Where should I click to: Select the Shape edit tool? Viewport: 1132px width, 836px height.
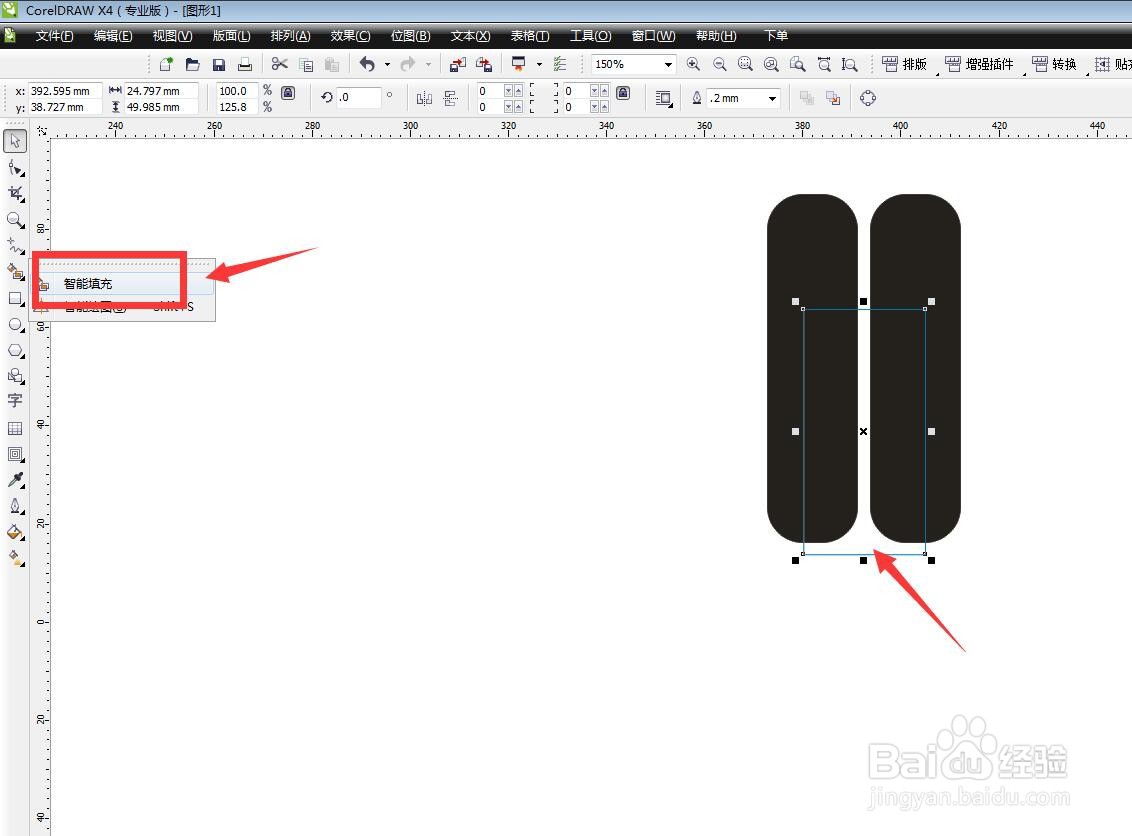click(15, 168)
